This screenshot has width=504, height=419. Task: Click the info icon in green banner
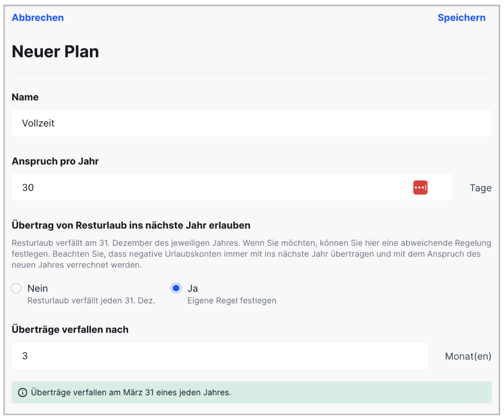tap(22, 392)
